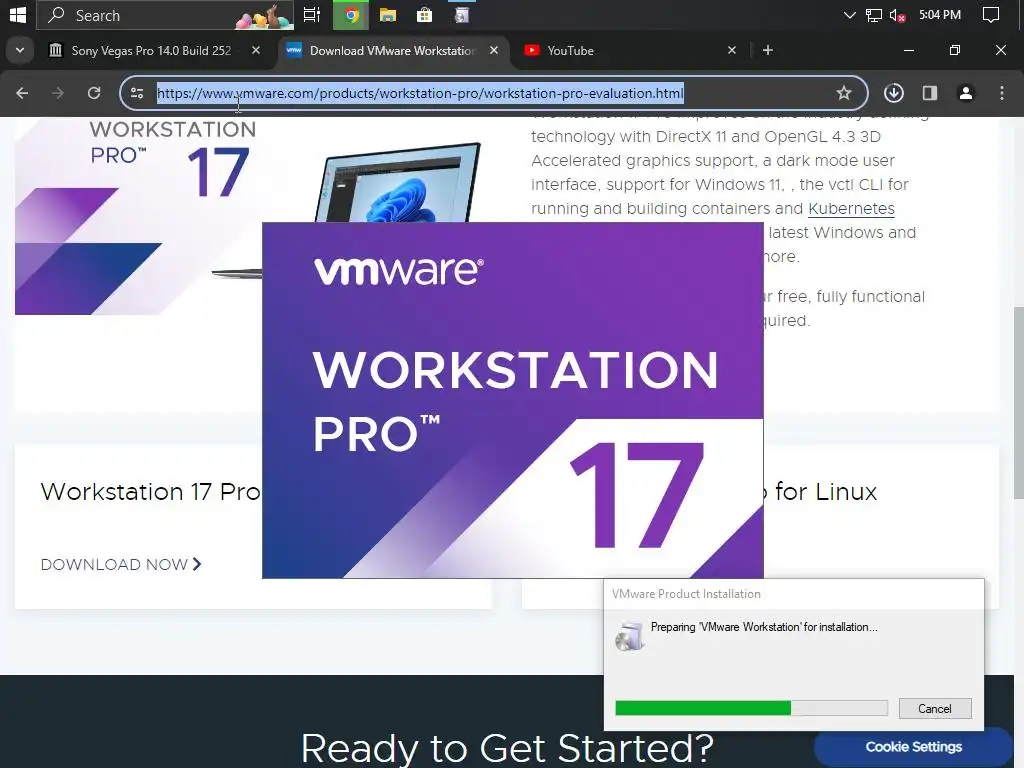Open Chrome downloads icon
Viewport: 1024px width, 768px height.
pyautogui.click(x=894, y=93)
